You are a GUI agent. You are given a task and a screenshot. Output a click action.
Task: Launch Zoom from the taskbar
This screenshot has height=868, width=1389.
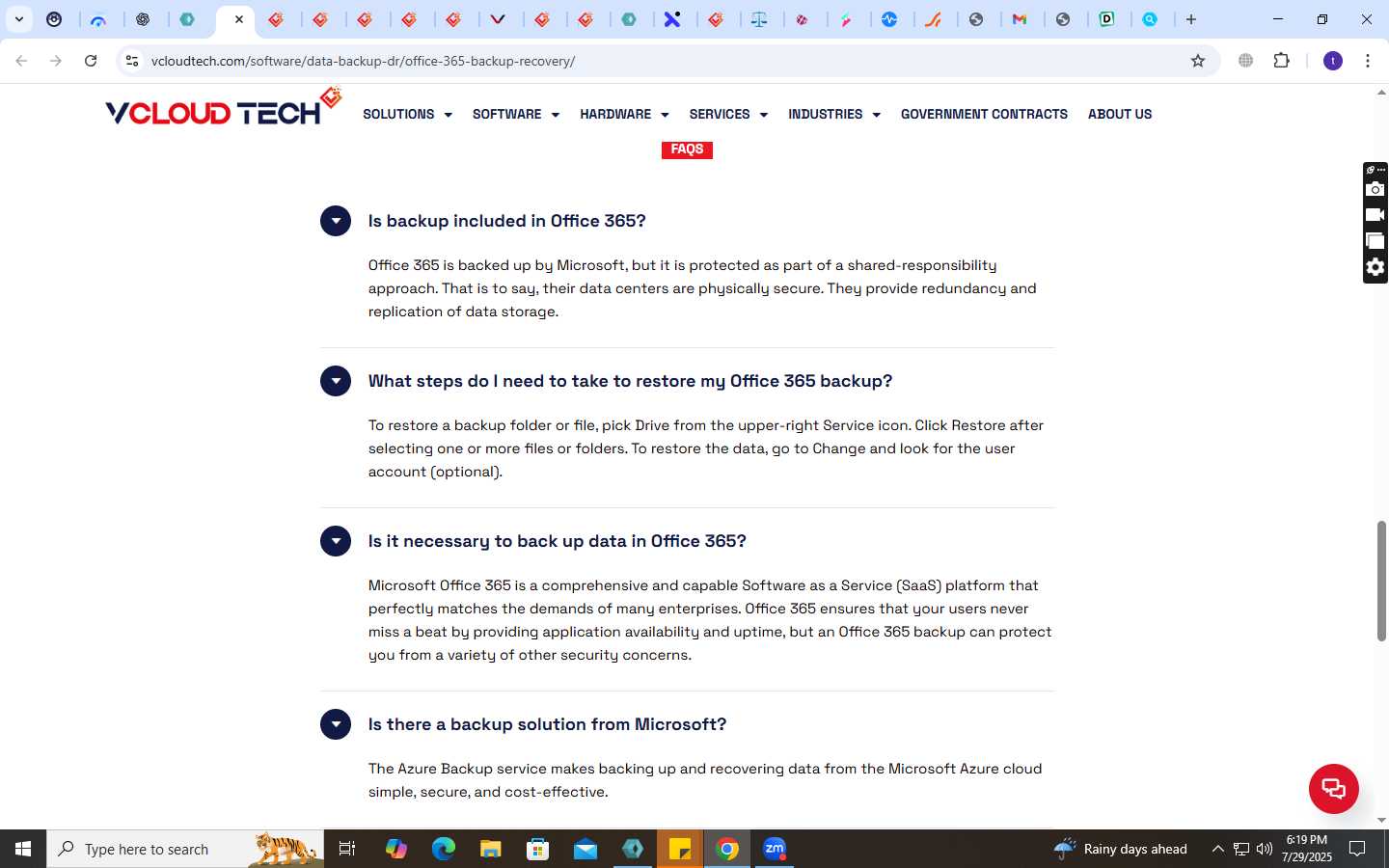pos(775,849)
